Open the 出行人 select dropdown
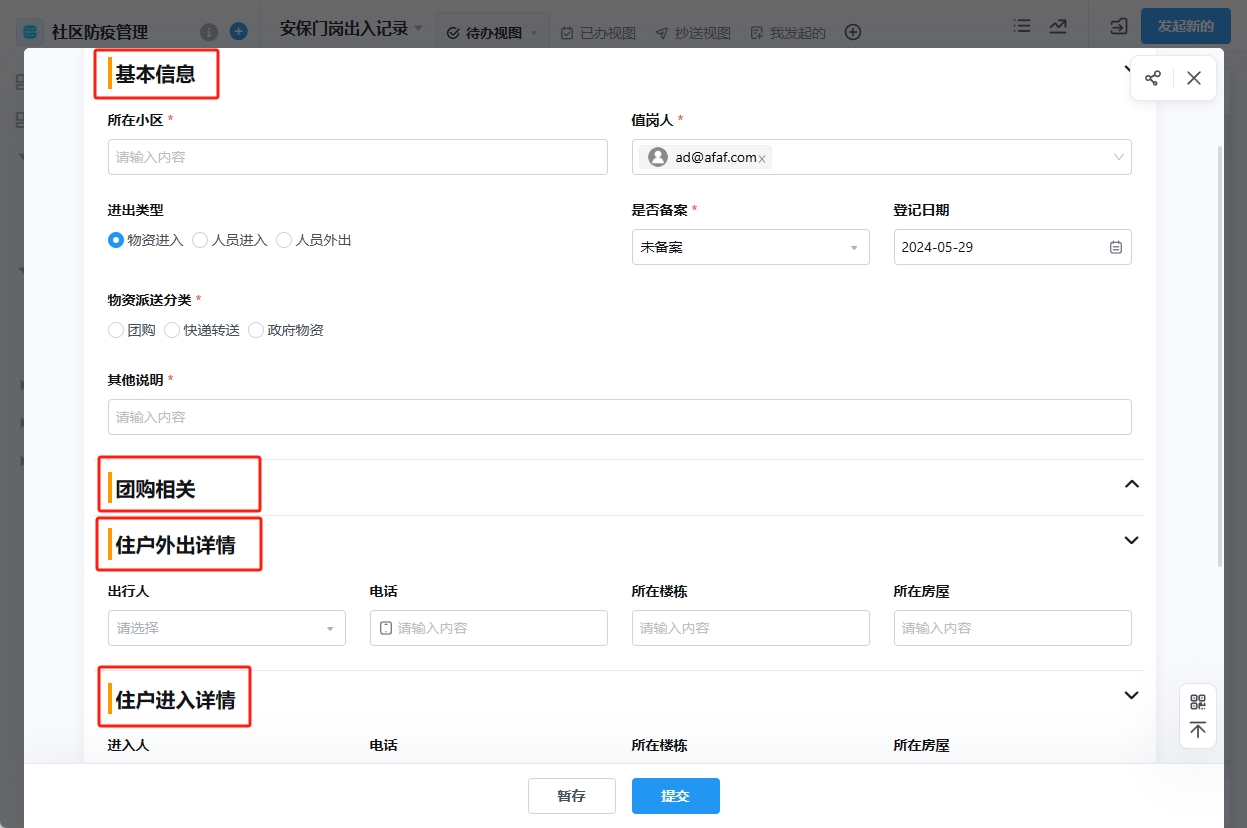Screen dimensions: 1247x828 226,628
